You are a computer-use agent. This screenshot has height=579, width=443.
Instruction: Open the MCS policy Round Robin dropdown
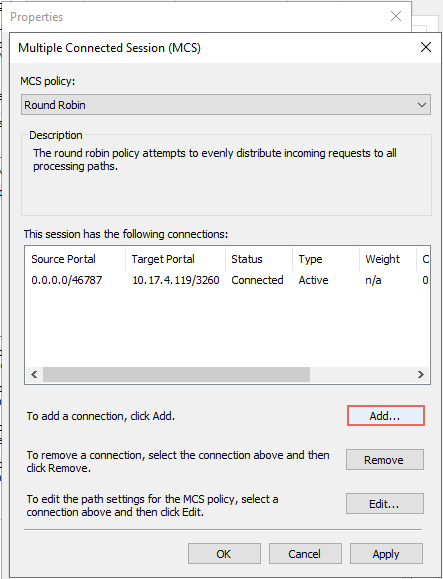point(226,105)
